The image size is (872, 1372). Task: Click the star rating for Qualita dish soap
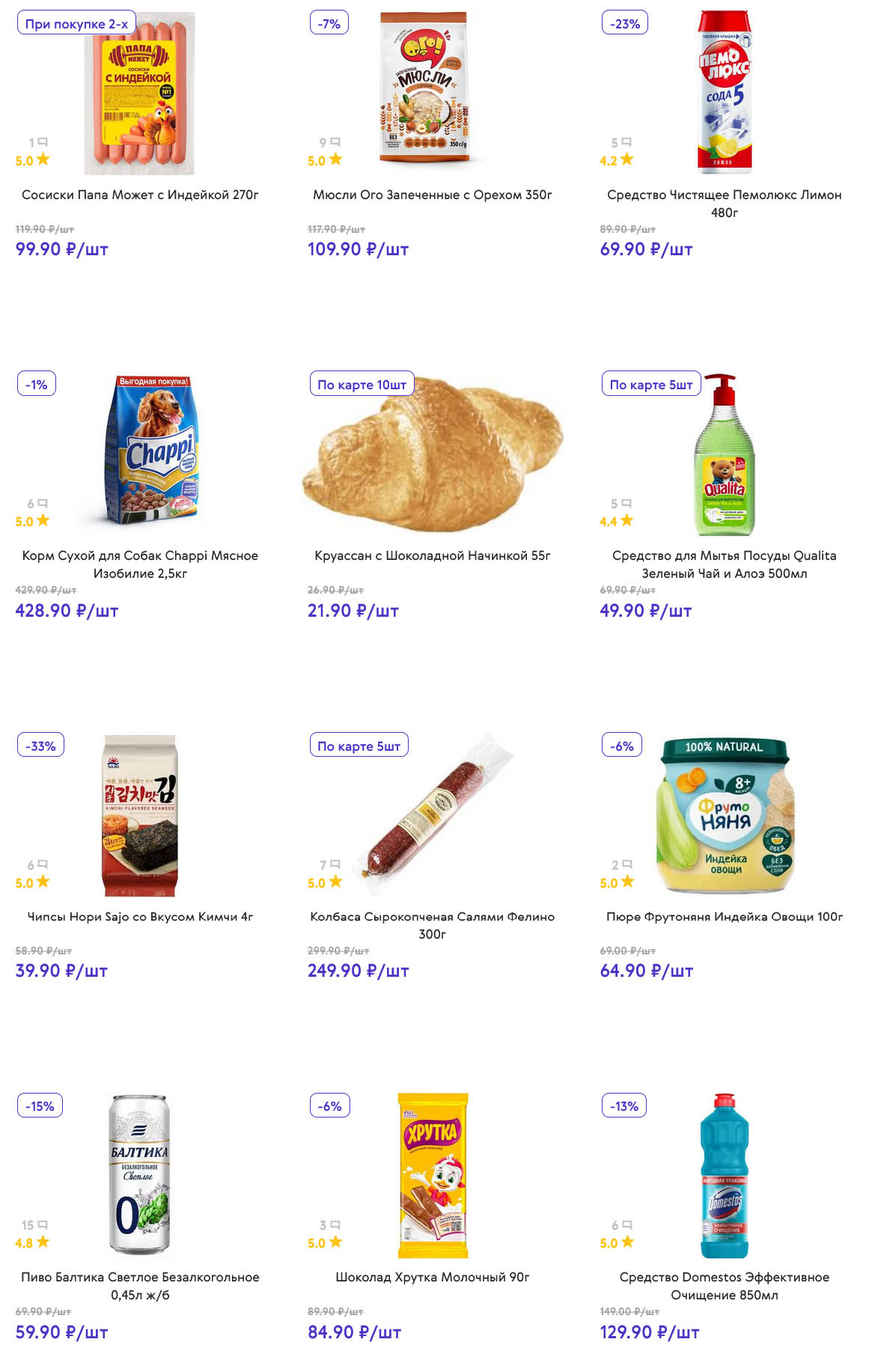626,520
